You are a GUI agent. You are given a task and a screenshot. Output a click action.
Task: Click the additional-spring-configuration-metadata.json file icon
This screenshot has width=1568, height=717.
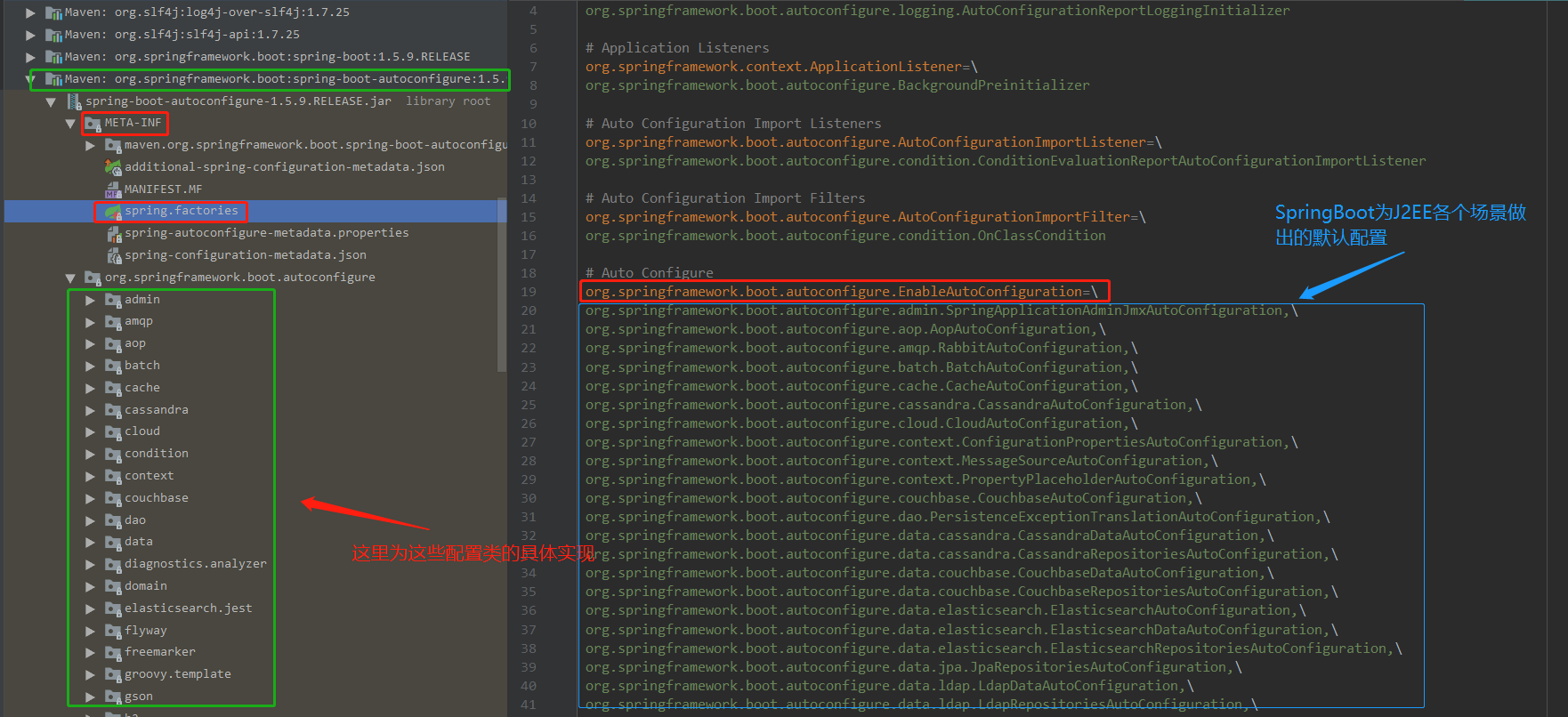click(113, 167)
